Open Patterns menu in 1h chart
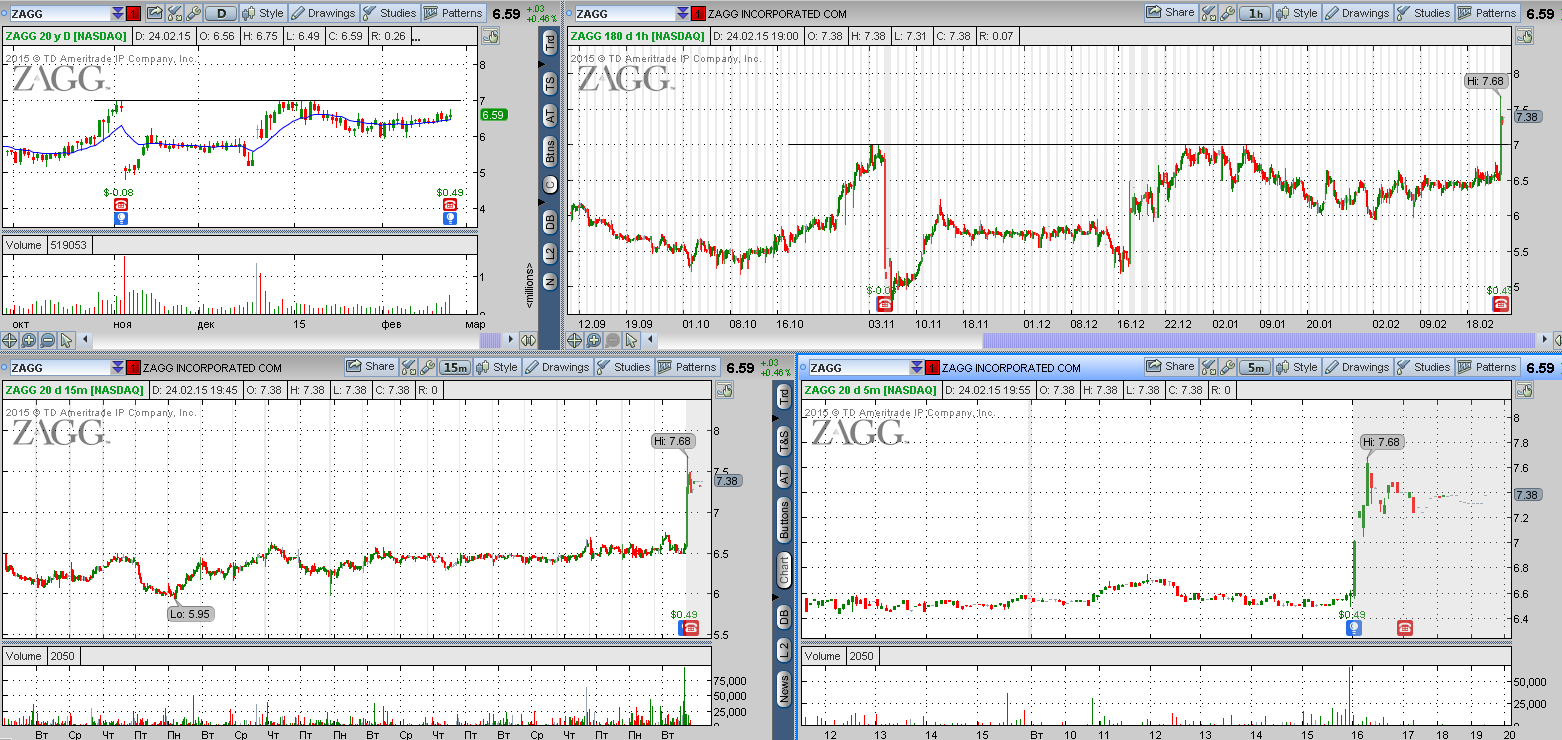The image size is (1562, 740). pyautogui.click(x=1488, y=13)
